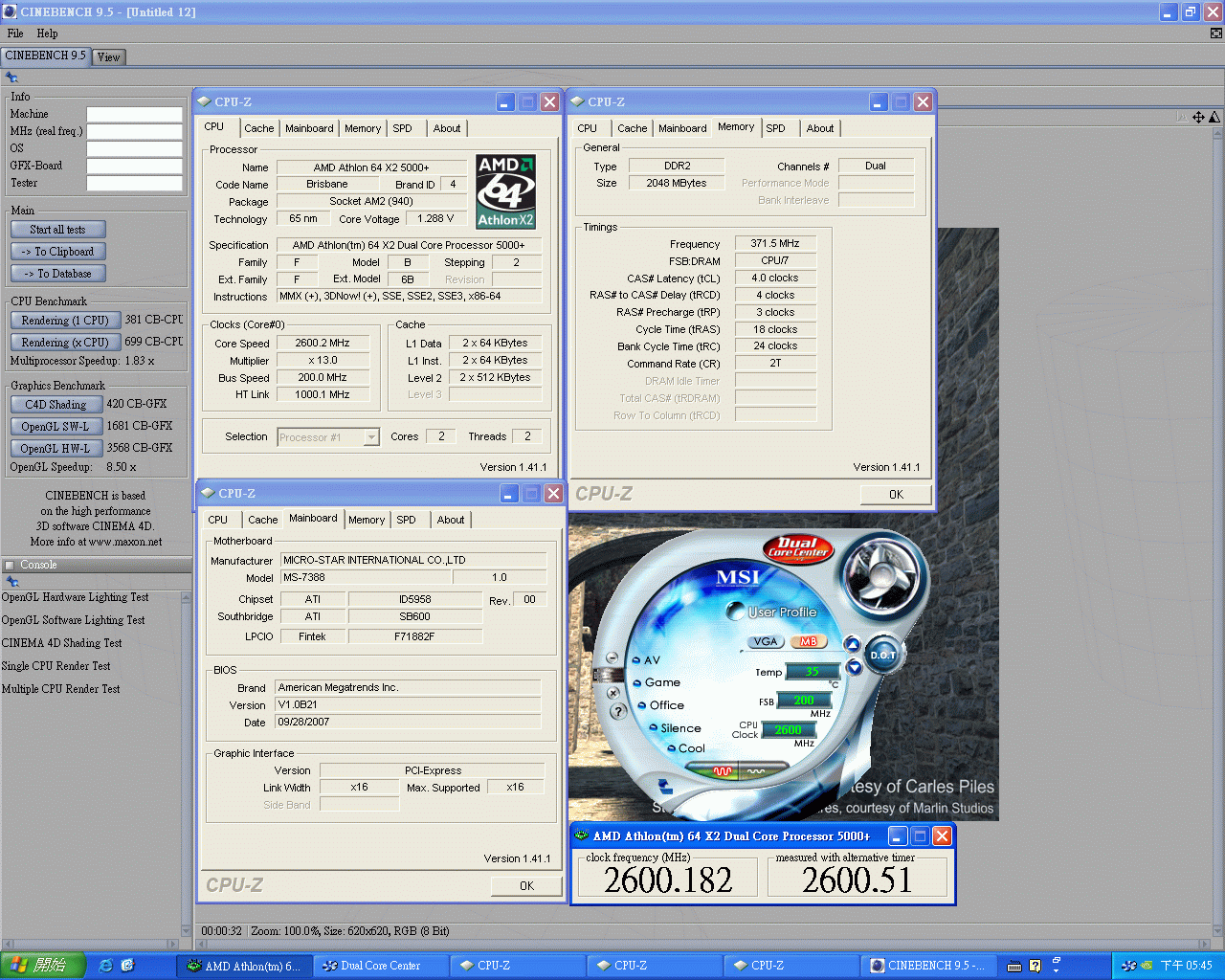Run the C4D Shading benchmark

point(56,405)
